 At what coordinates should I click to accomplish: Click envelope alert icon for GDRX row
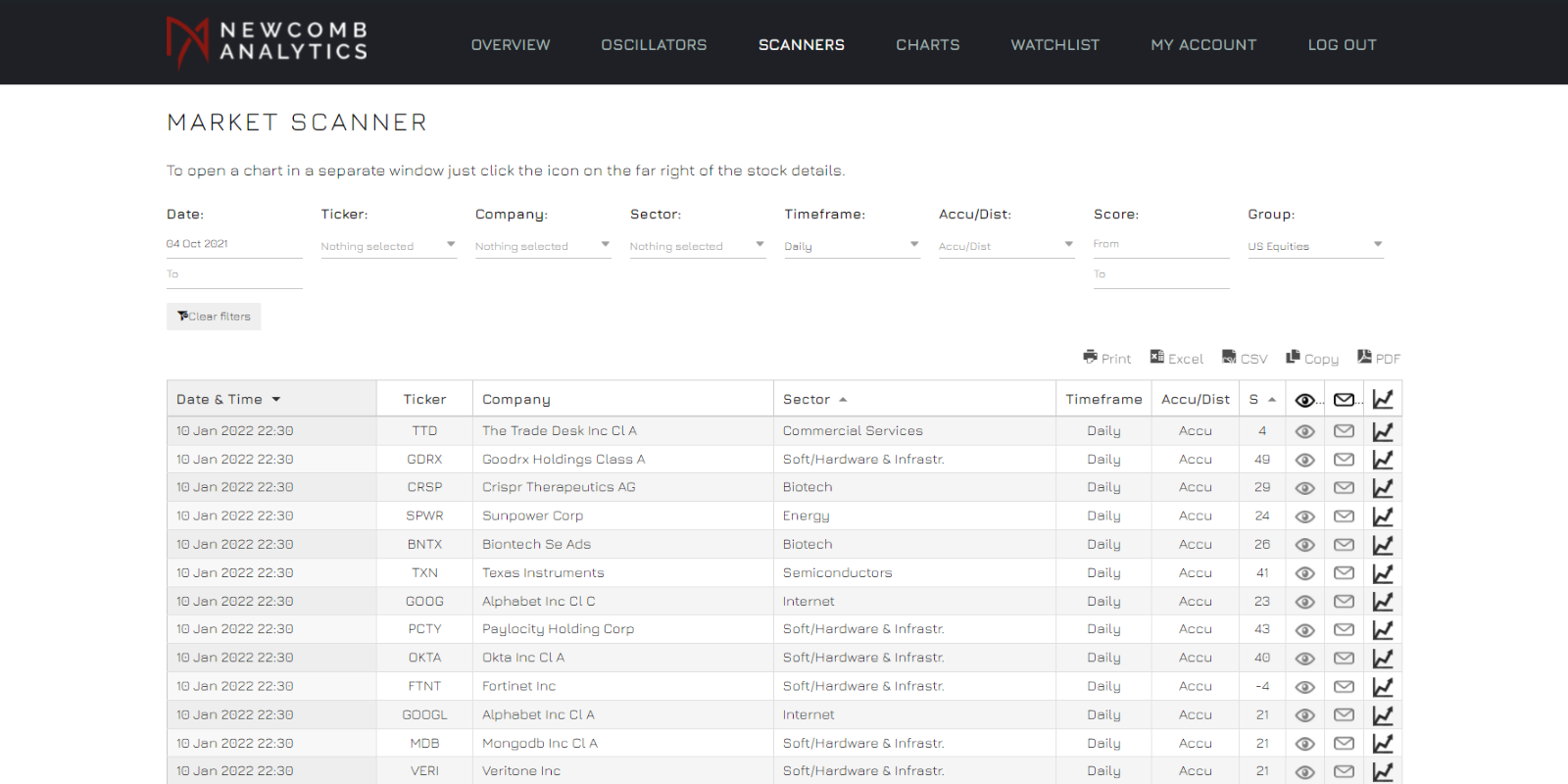pos(1345,460)
